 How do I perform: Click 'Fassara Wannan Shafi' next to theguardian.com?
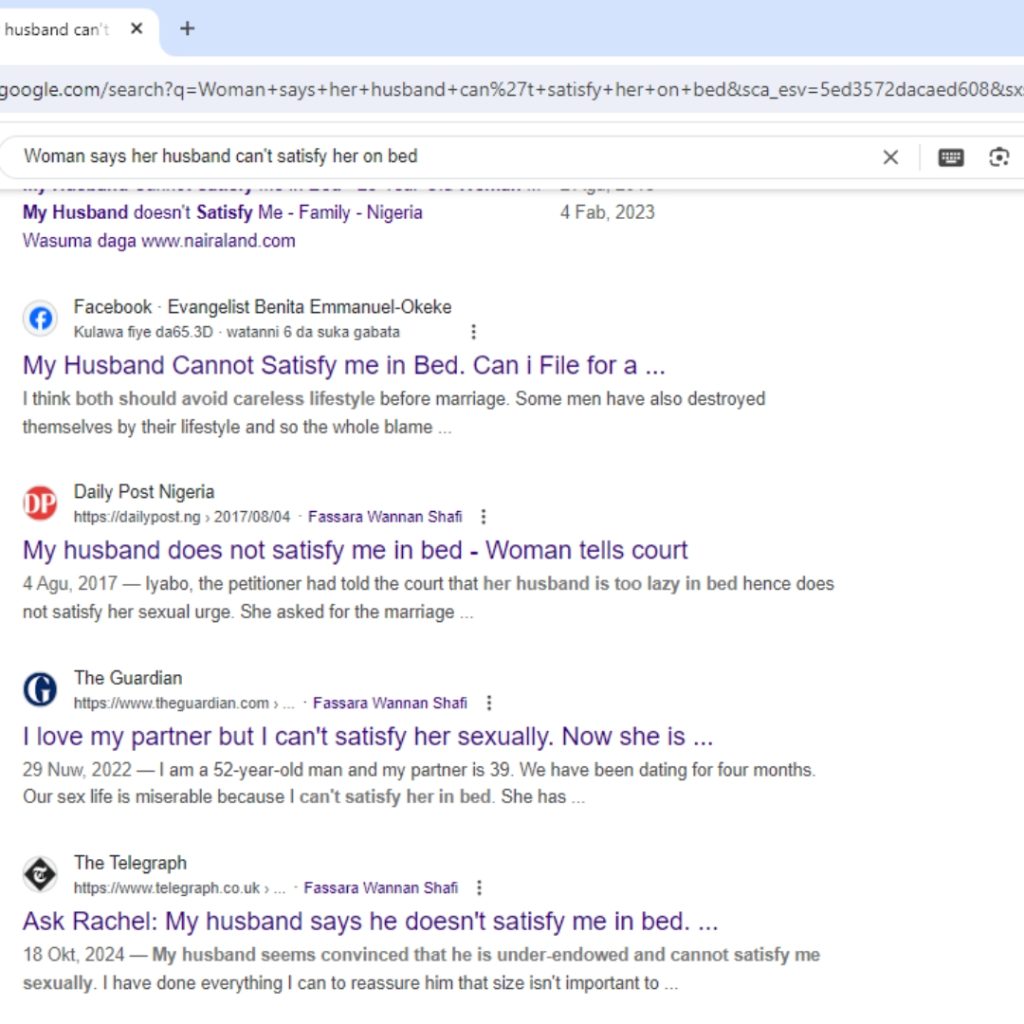390,703
